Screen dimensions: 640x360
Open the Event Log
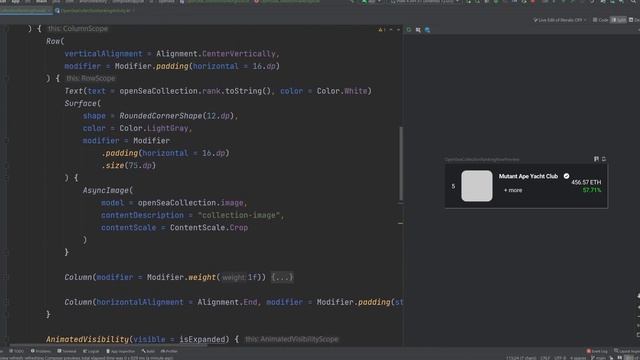[597, 351]
